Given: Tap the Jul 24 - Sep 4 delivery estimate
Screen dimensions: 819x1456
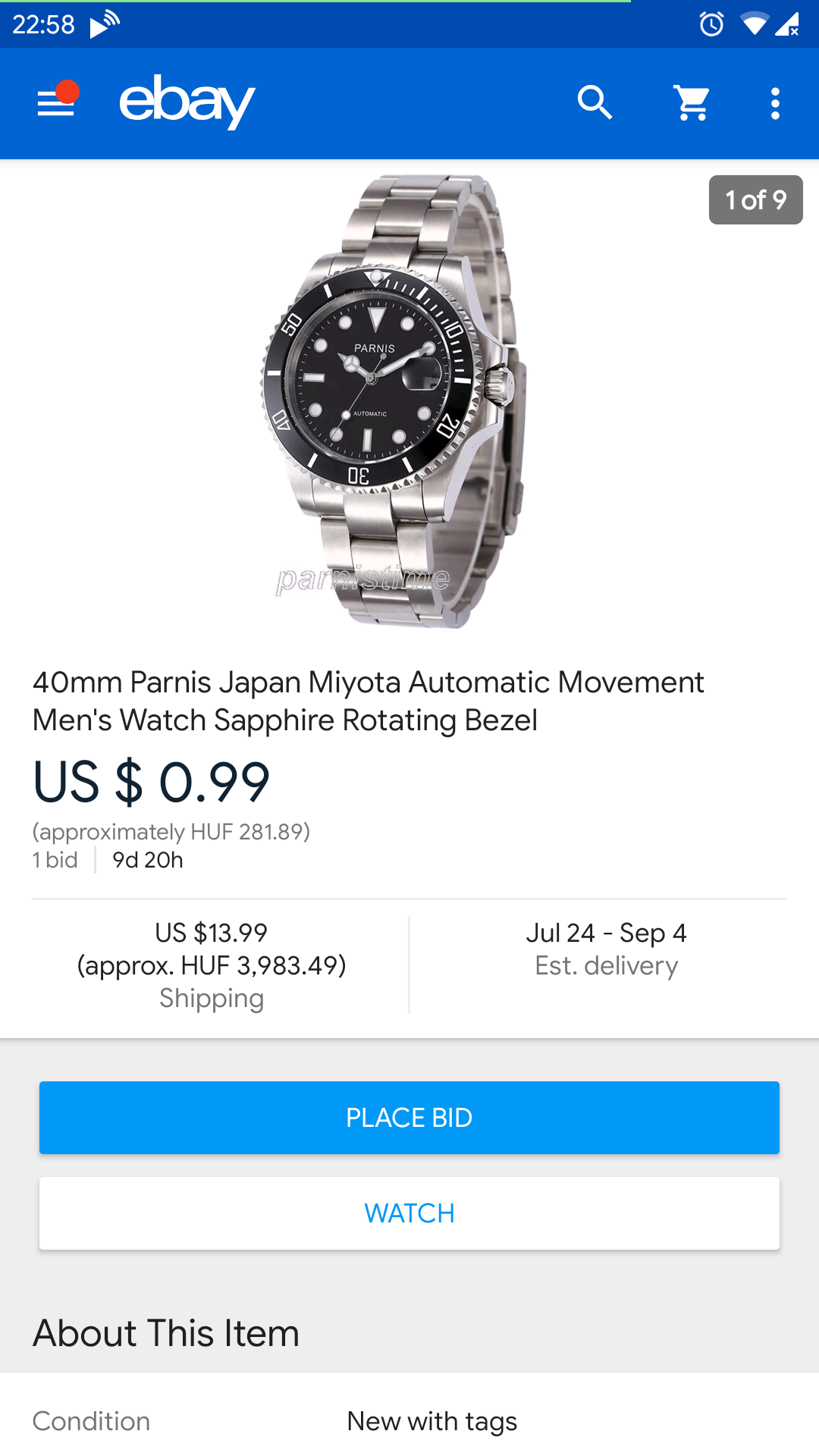Looking at the screenshot, I should click(x=606, y=949).
